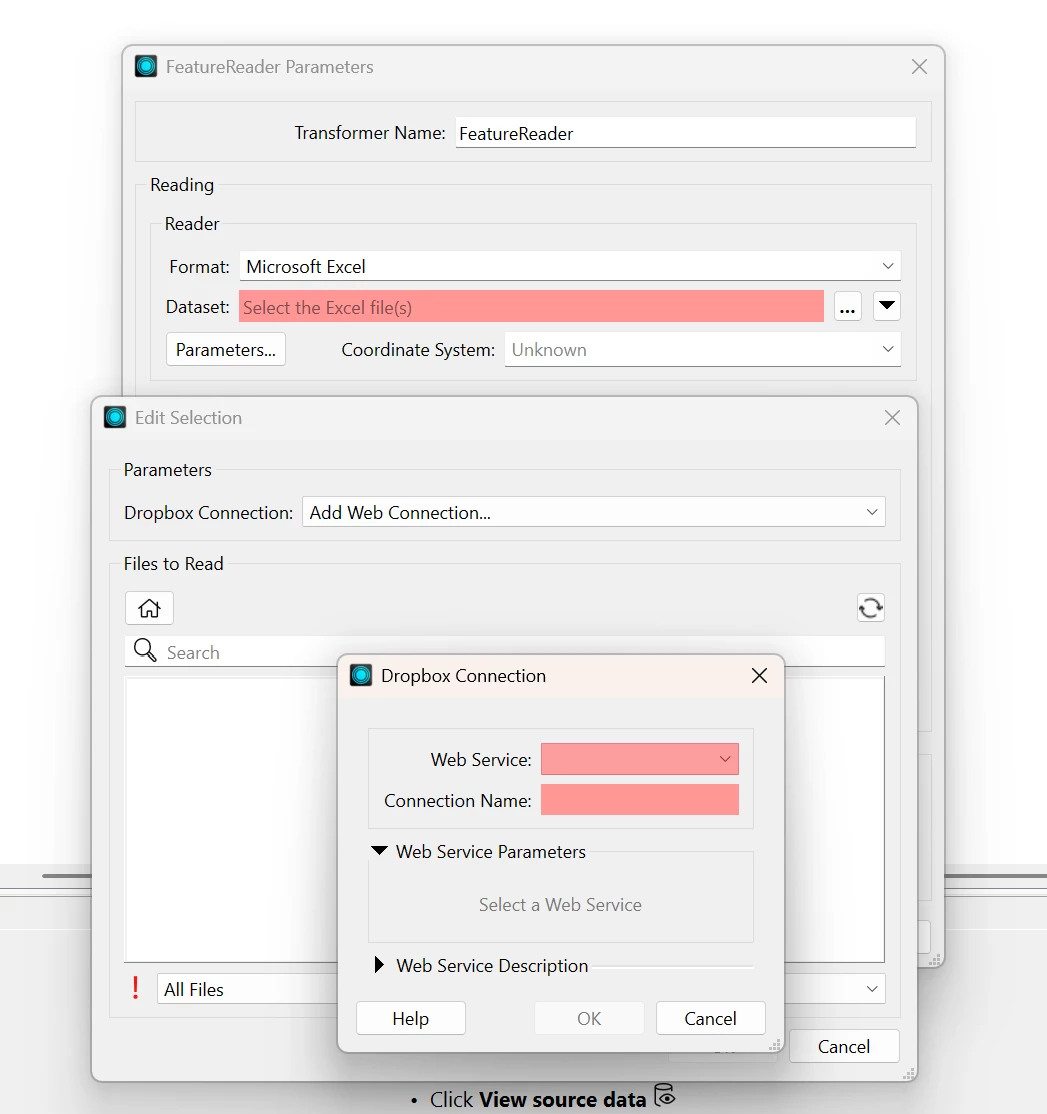Viewport: 1047px width, 1114px height.
Task: Close the FeatureReader Parameters window
Action: (919, 67)
